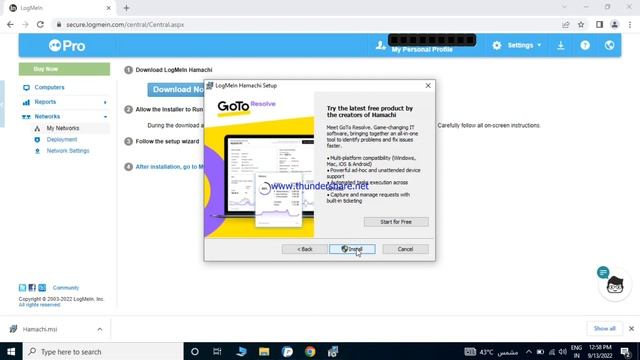This screenshot has width=640, height=360.
Task: Open Windows notification center icon
Action: point(626,351)
